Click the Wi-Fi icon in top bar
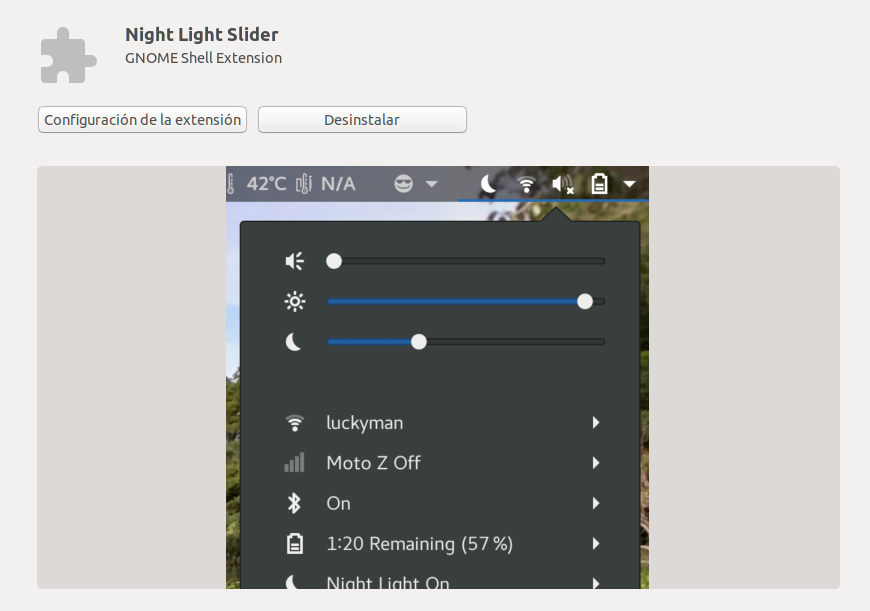Image resolution: width=870 pixels, height=611 pixels. [526, 184]
